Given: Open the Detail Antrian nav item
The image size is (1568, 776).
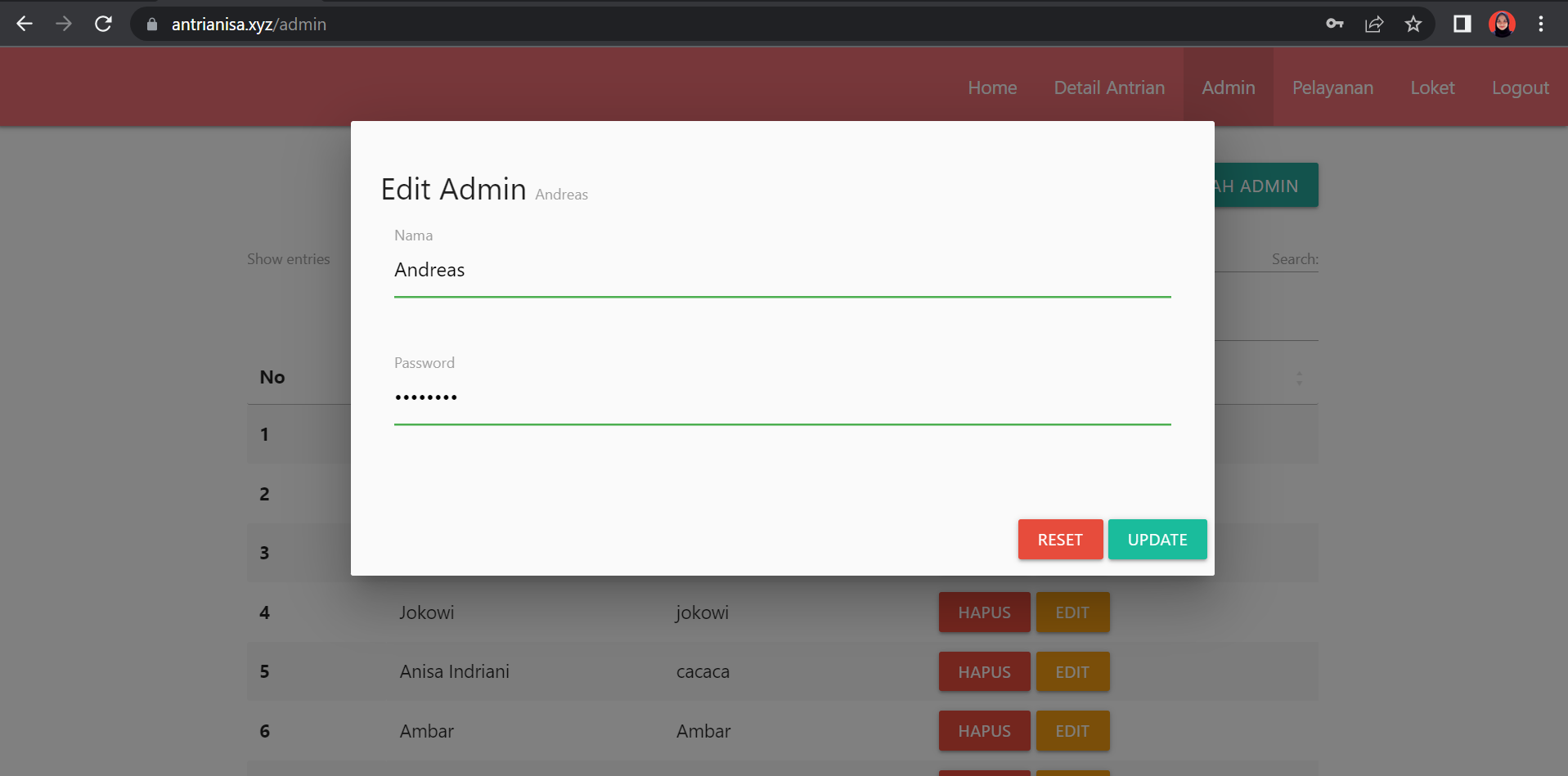Looking at the screenshot, I should (1109, 87).
